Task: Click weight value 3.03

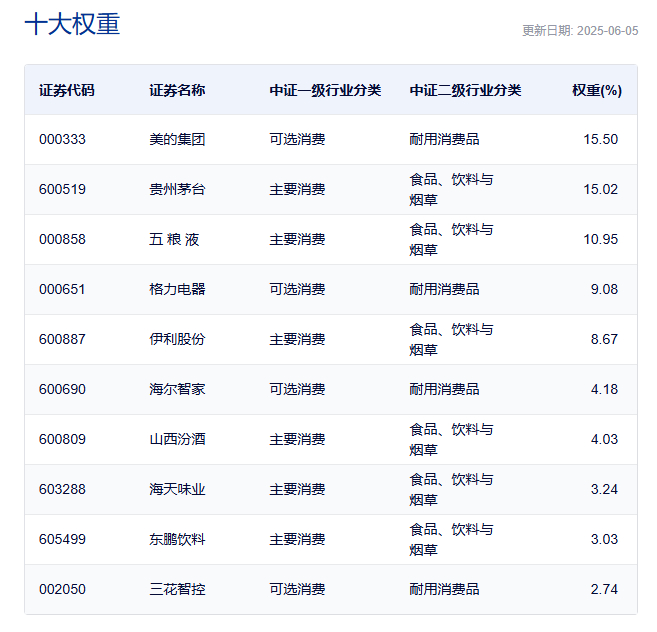Action: pos(604,539)
